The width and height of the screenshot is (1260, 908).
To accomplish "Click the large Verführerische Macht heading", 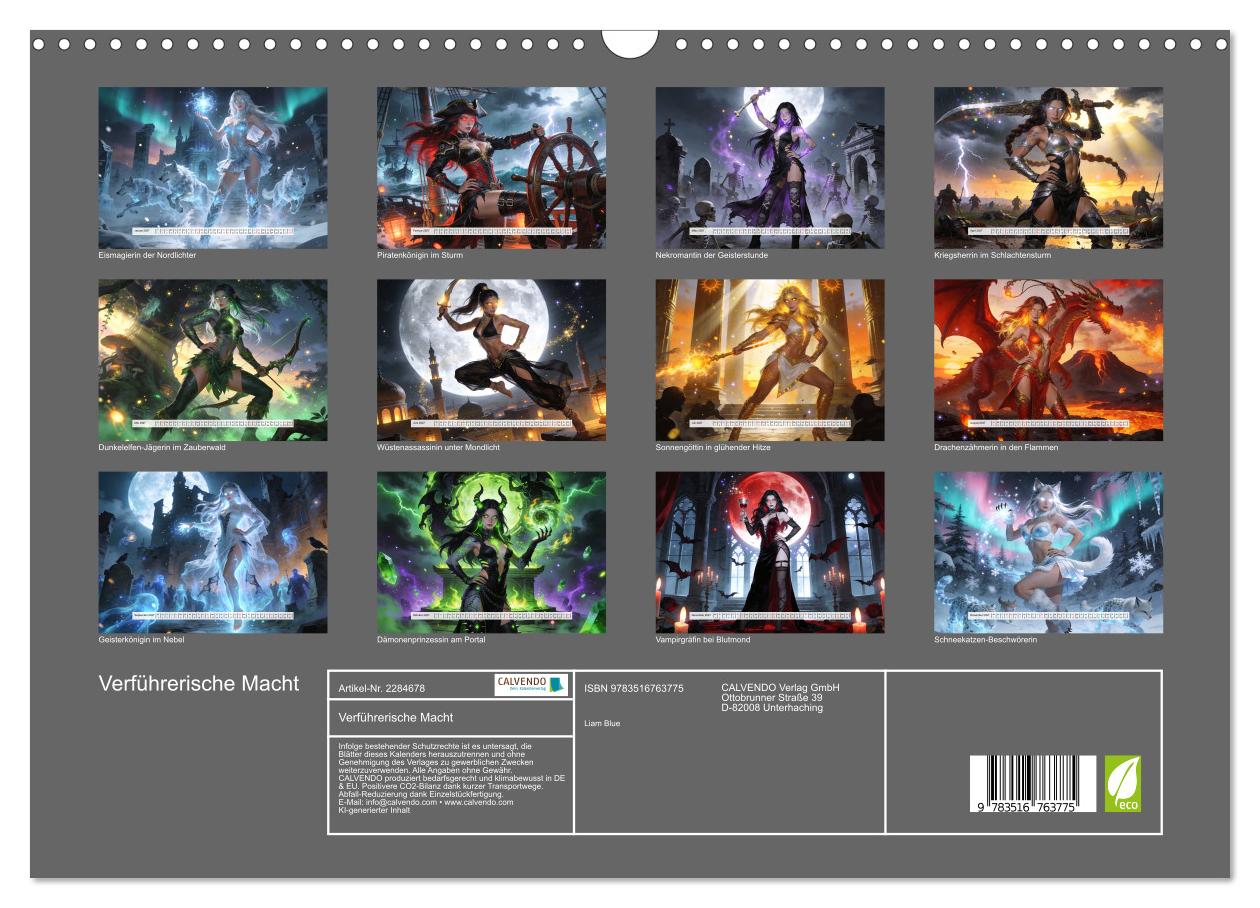I will coord(199,684).
